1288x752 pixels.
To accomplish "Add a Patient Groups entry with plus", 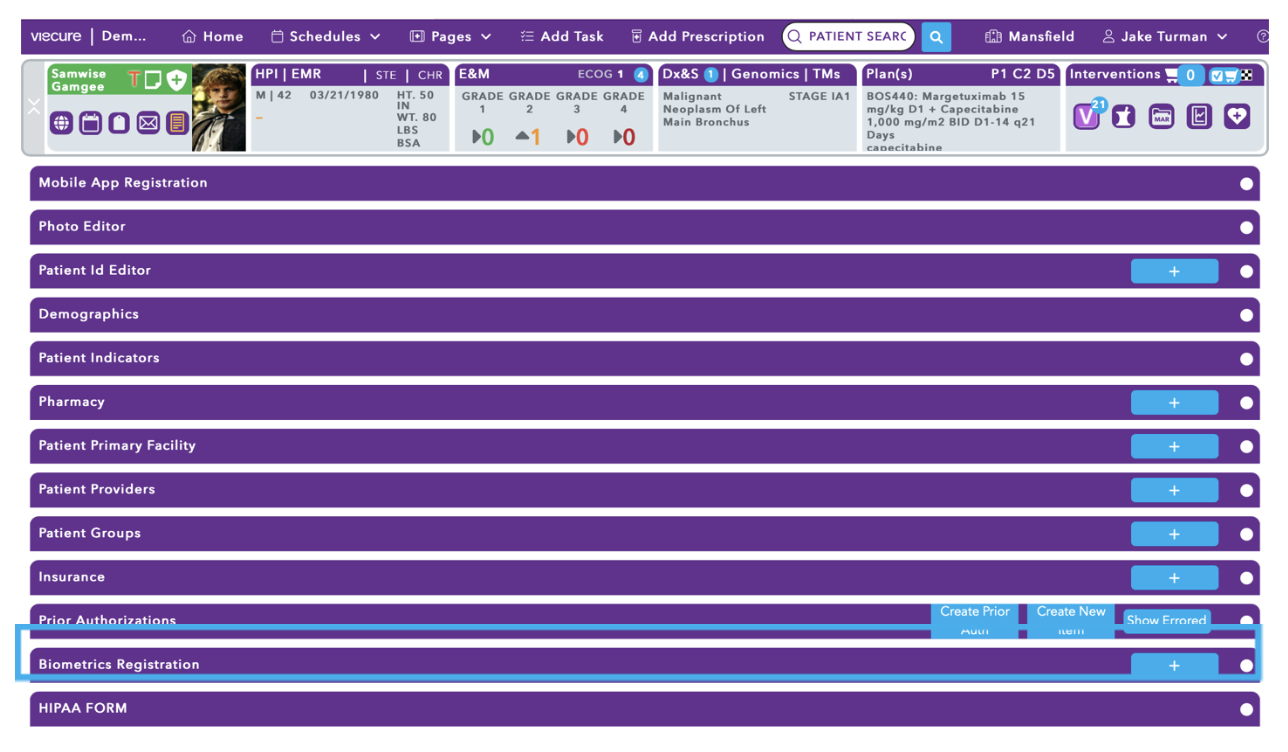I will pyautogui.click(x=1174, y=534).
